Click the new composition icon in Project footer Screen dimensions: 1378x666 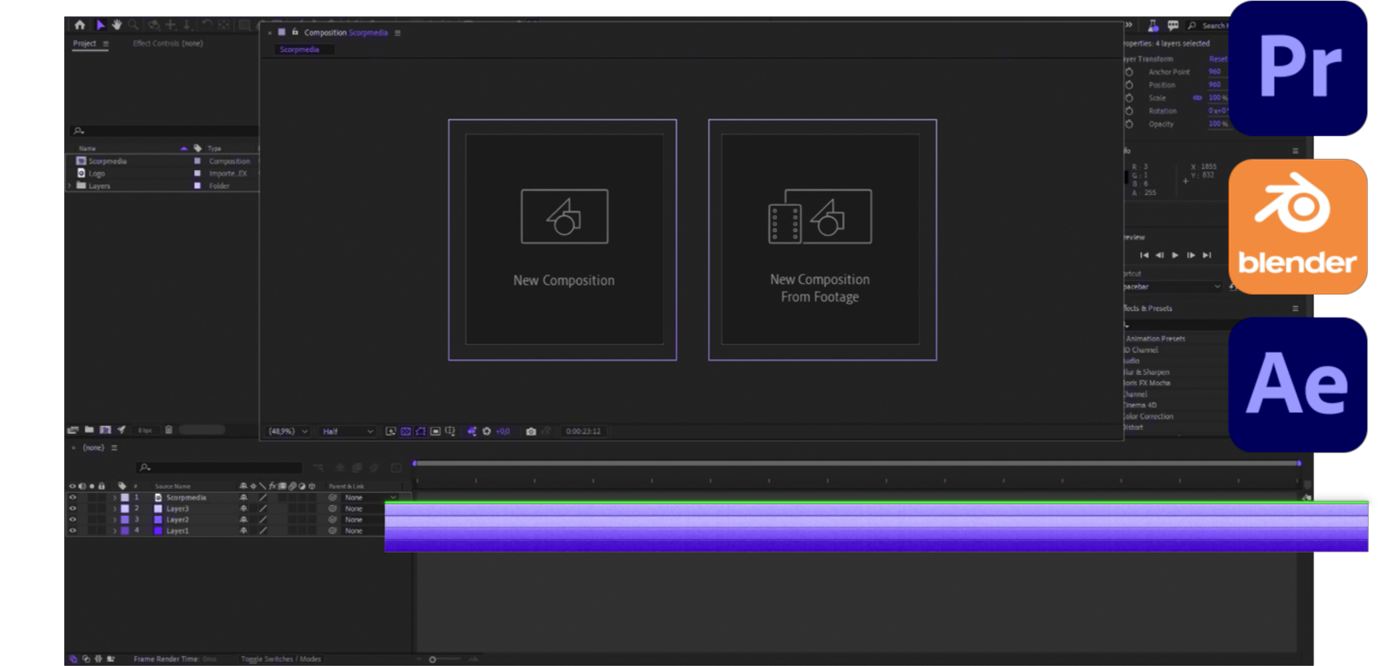105,430
